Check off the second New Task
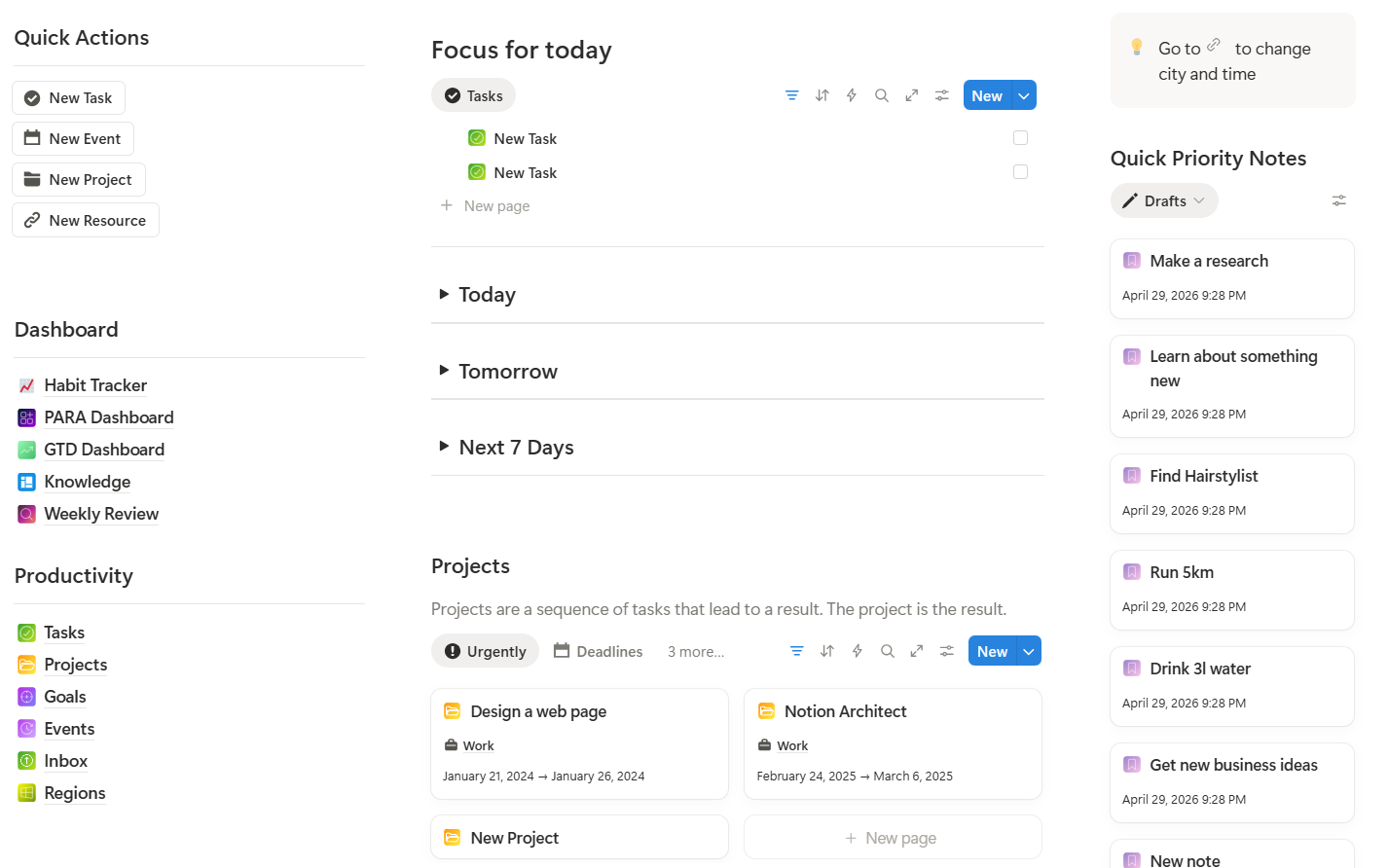 tap(1020, 171)
